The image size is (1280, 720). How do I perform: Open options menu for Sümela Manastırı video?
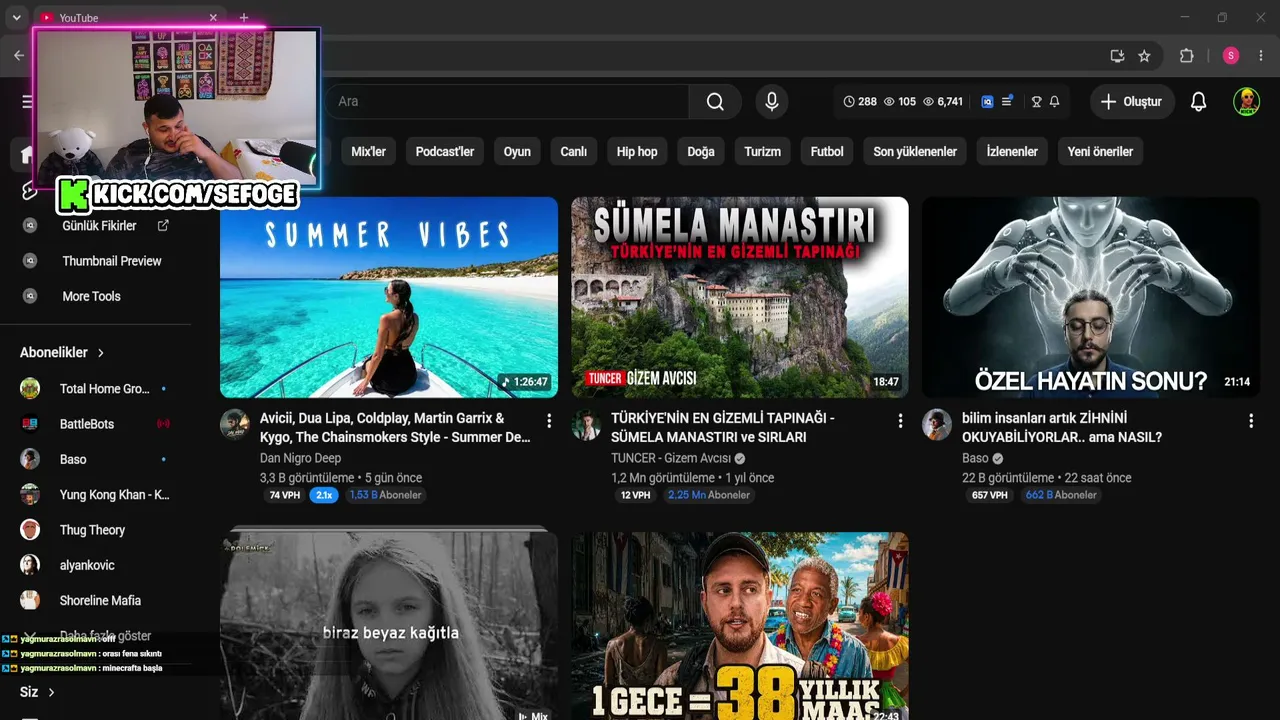click(x=900, y=421)
